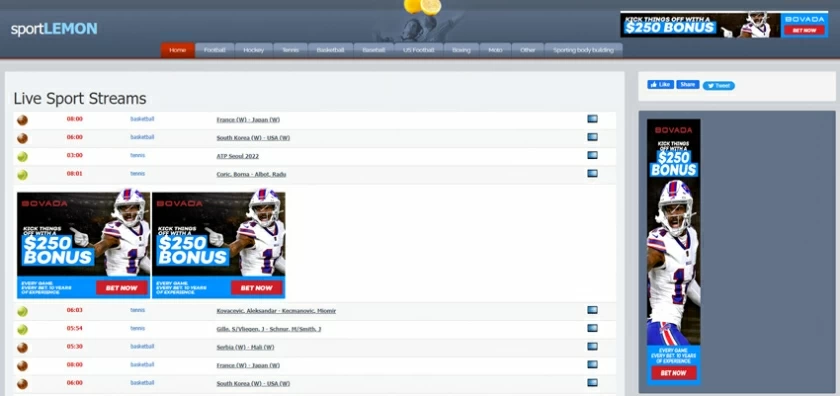Screen dimensions: 840x396
Task: Click the 06:03 time of the Kovacevic - Kecmanovic row
Action: (74, 310)
